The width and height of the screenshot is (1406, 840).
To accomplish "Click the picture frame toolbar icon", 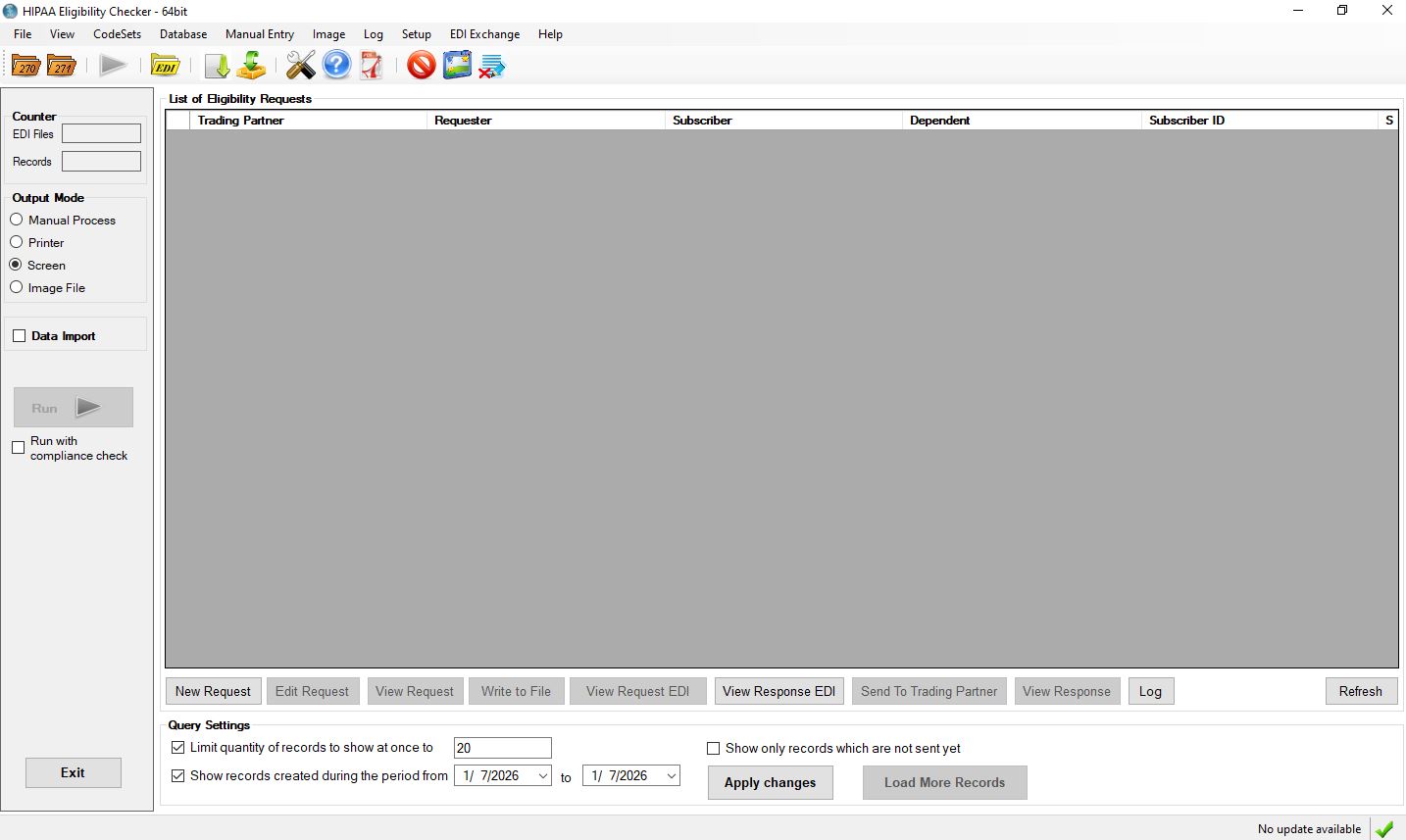I will point(457,66).
